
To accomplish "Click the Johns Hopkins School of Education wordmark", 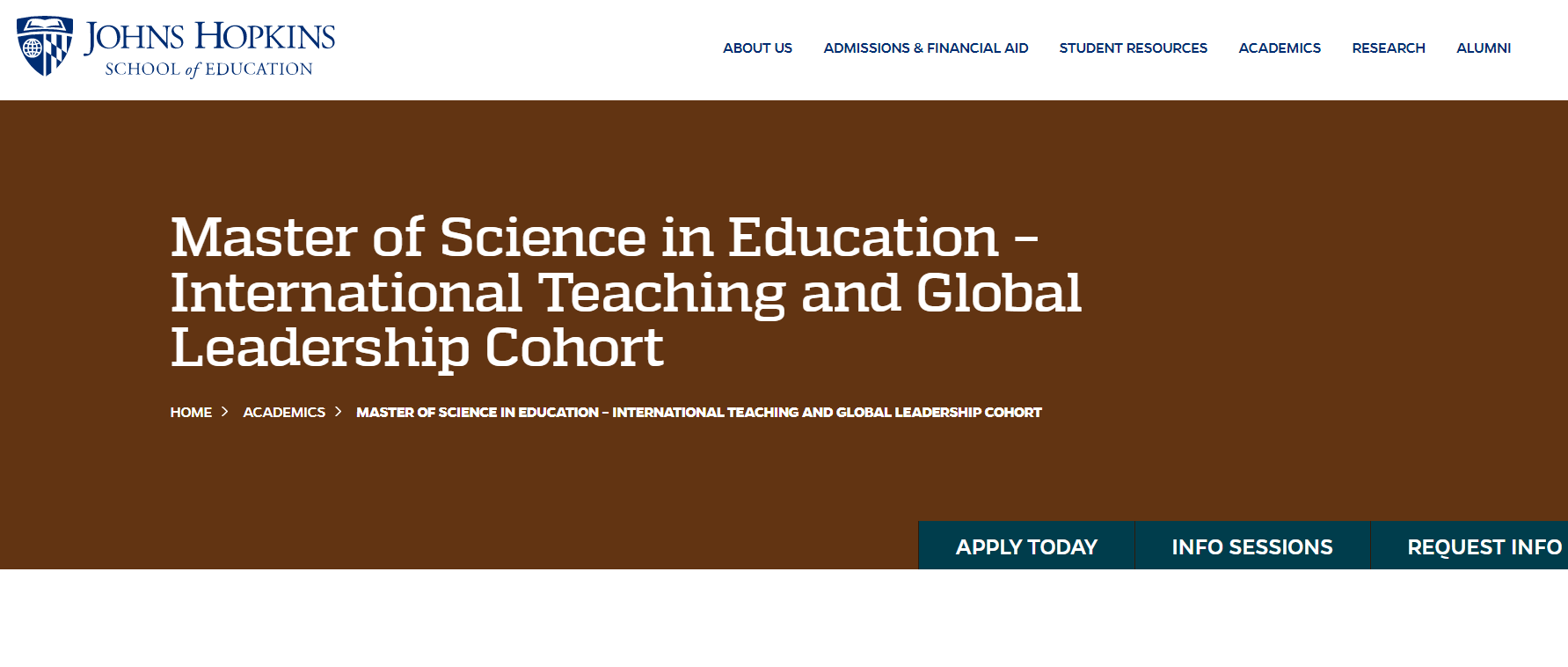I will 209,48.
